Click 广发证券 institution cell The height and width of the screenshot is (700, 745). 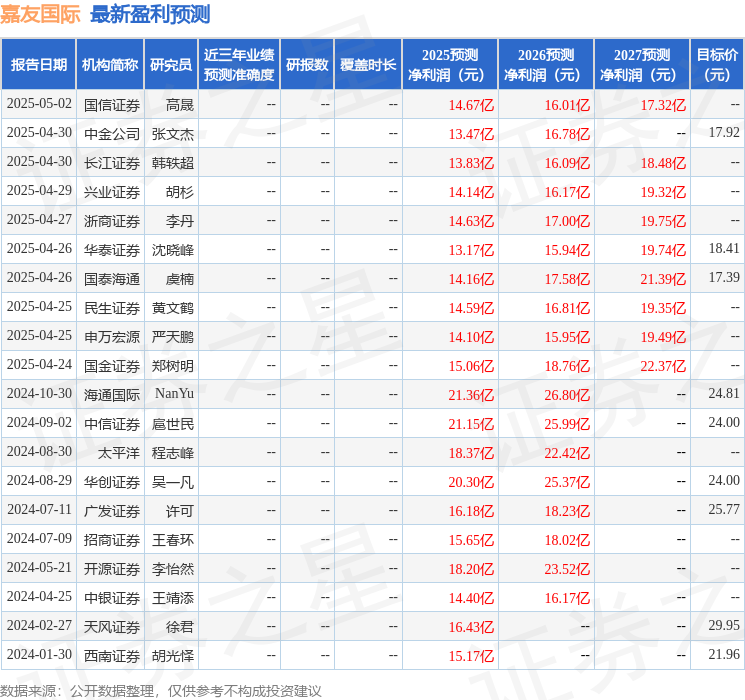[112, 510]
